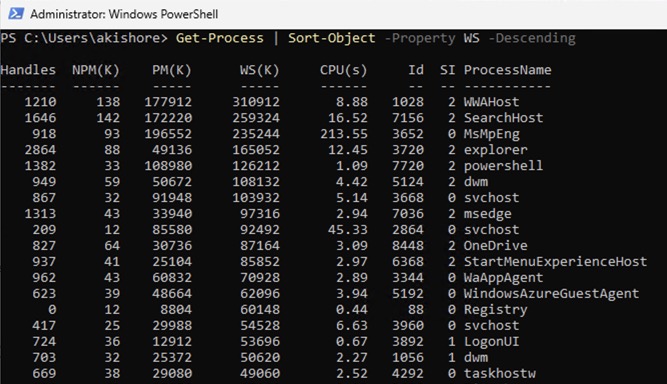Click the WS value 259324

tap(256, 118)
